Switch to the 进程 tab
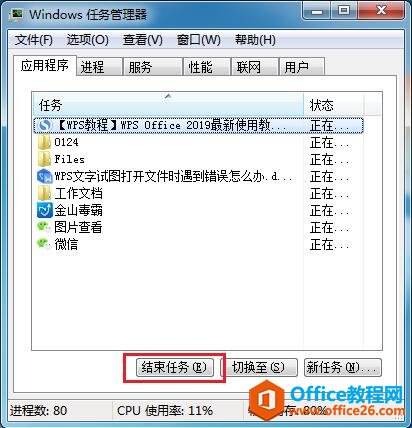Image resolution: width=412 pixels, height=428 pixels. point(99,67)
